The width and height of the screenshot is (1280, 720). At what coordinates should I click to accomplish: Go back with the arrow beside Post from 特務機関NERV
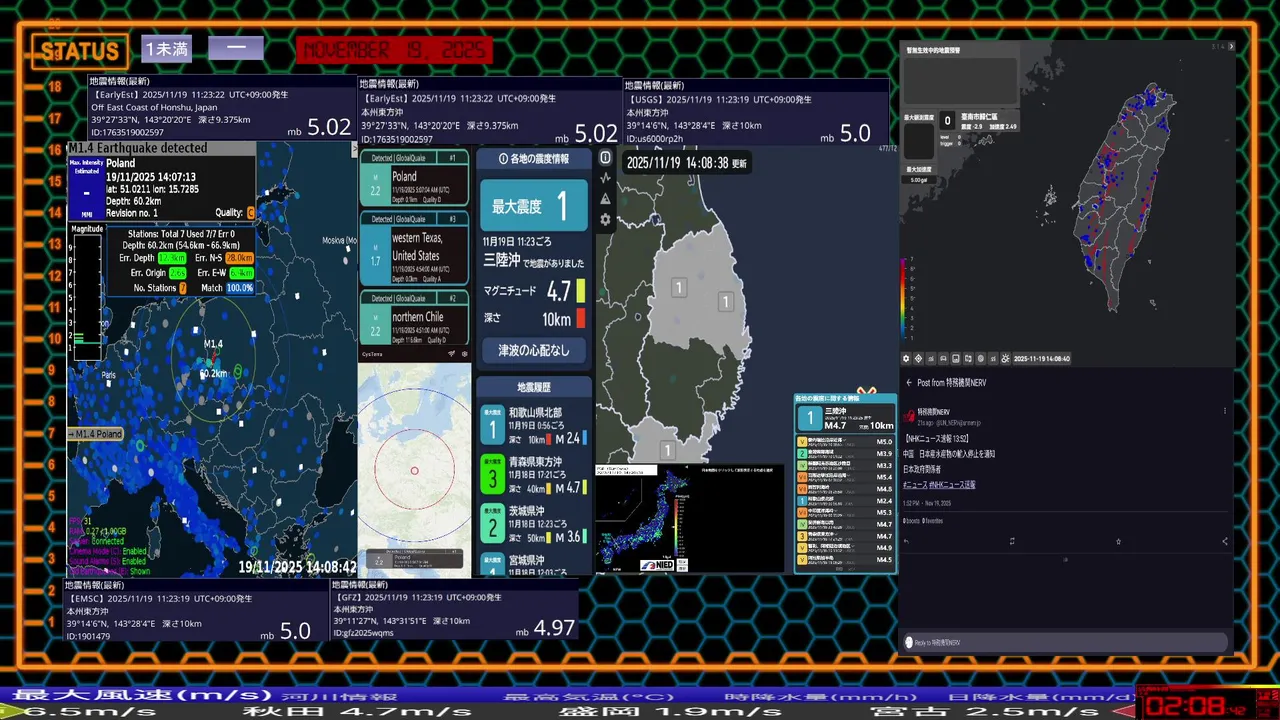click(909, 383)
